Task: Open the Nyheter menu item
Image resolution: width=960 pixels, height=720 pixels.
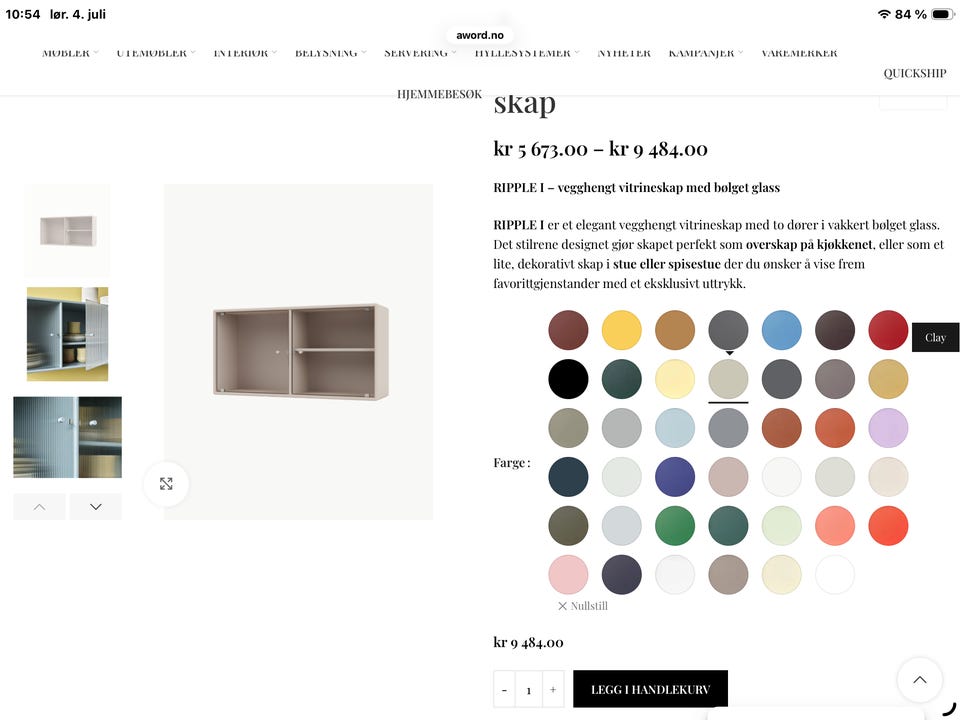Action: pyautogui.click(x=624, y=53)
